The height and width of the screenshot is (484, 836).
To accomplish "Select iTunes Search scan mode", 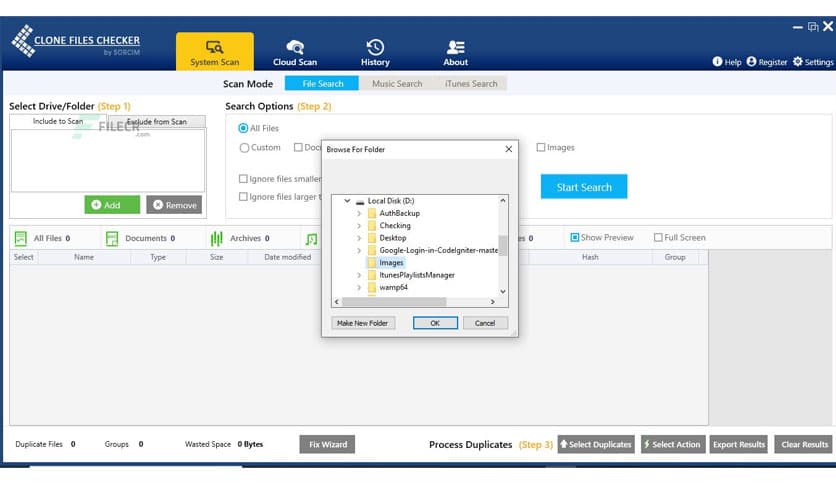I will click(x=471, y=84).
